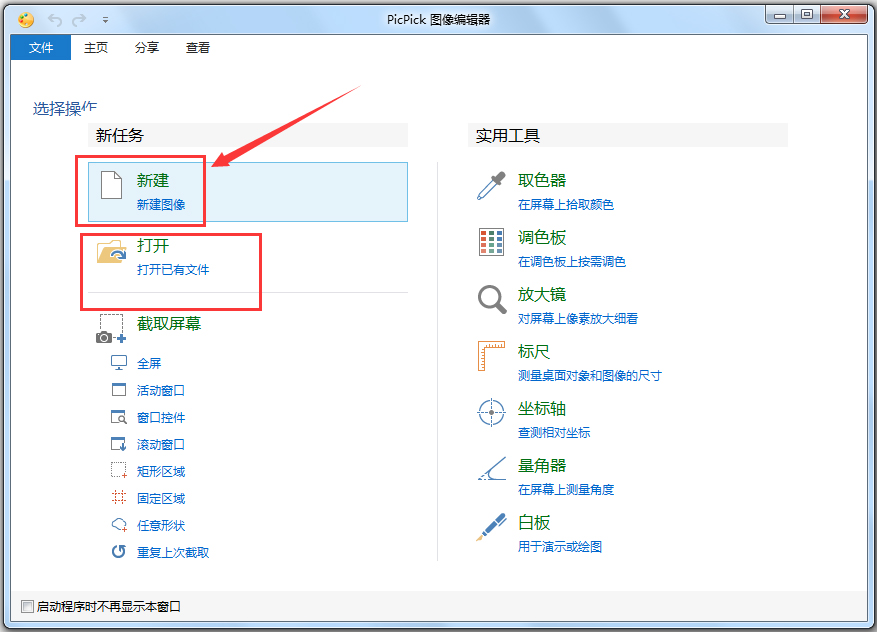Click the dotted rectangle 矩形区域 icon
Screen dimensions: 877x632
pyautogui.click(x=119, y=470)
